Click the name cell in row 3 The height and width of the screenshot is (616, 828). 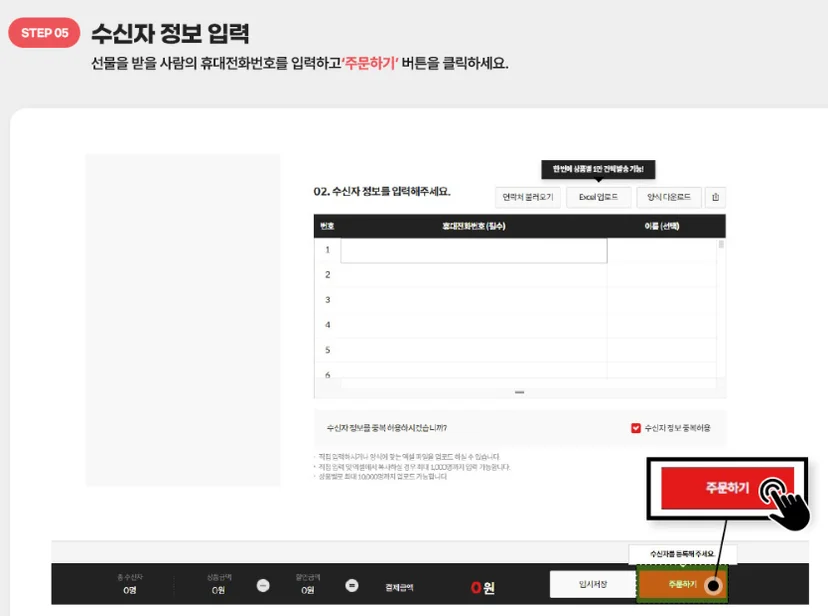pos(662,300)
